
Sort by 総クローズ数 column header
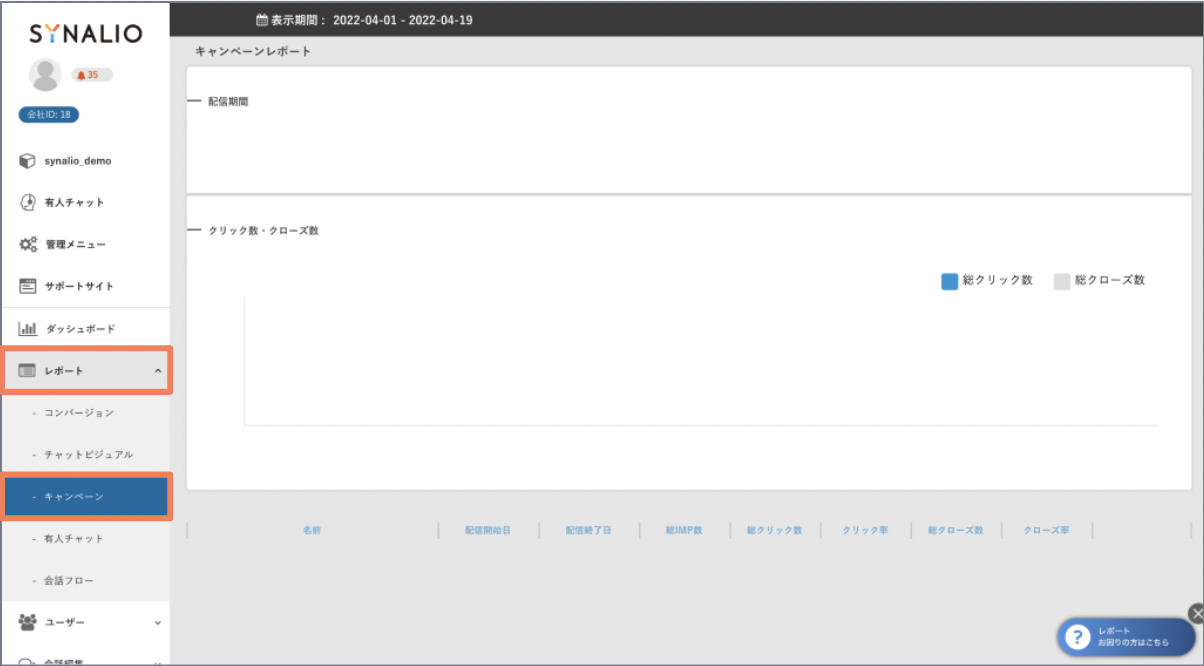click(956, 530)
